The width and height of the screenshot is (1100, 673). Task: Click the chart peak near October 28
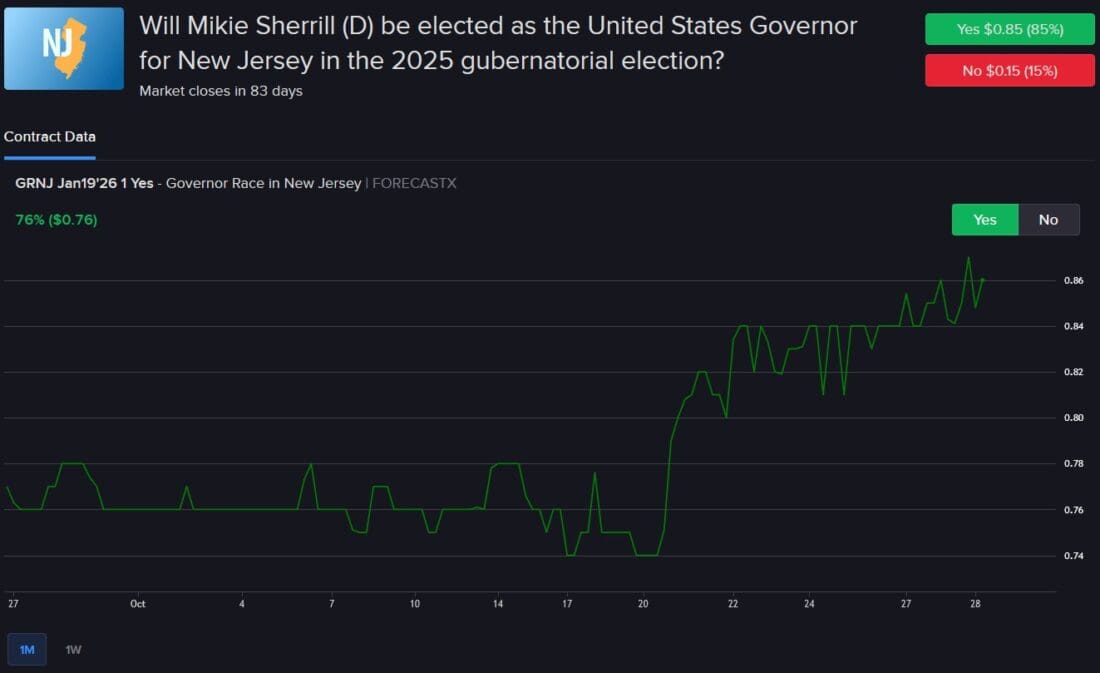pos(969,258)
